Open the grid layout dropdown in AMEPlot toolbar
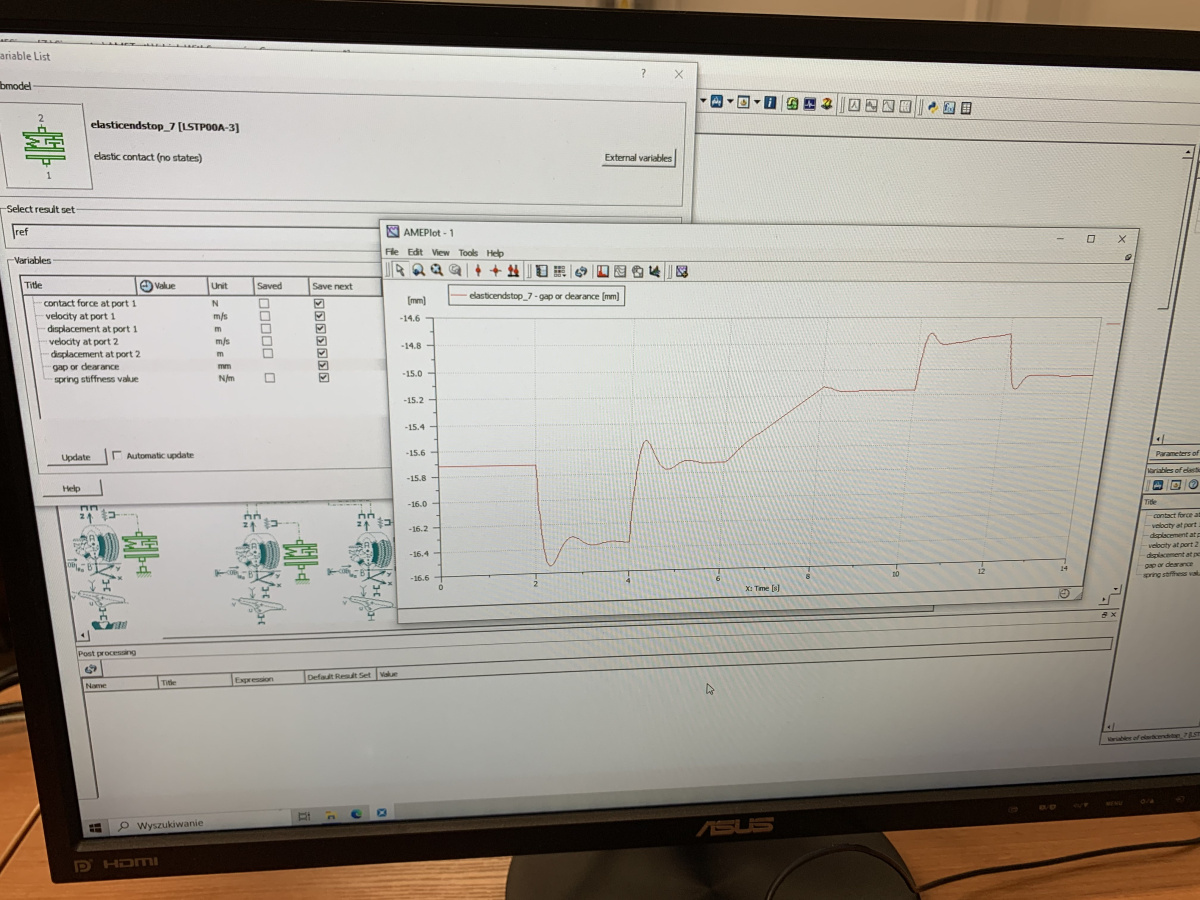 [559, 271]
